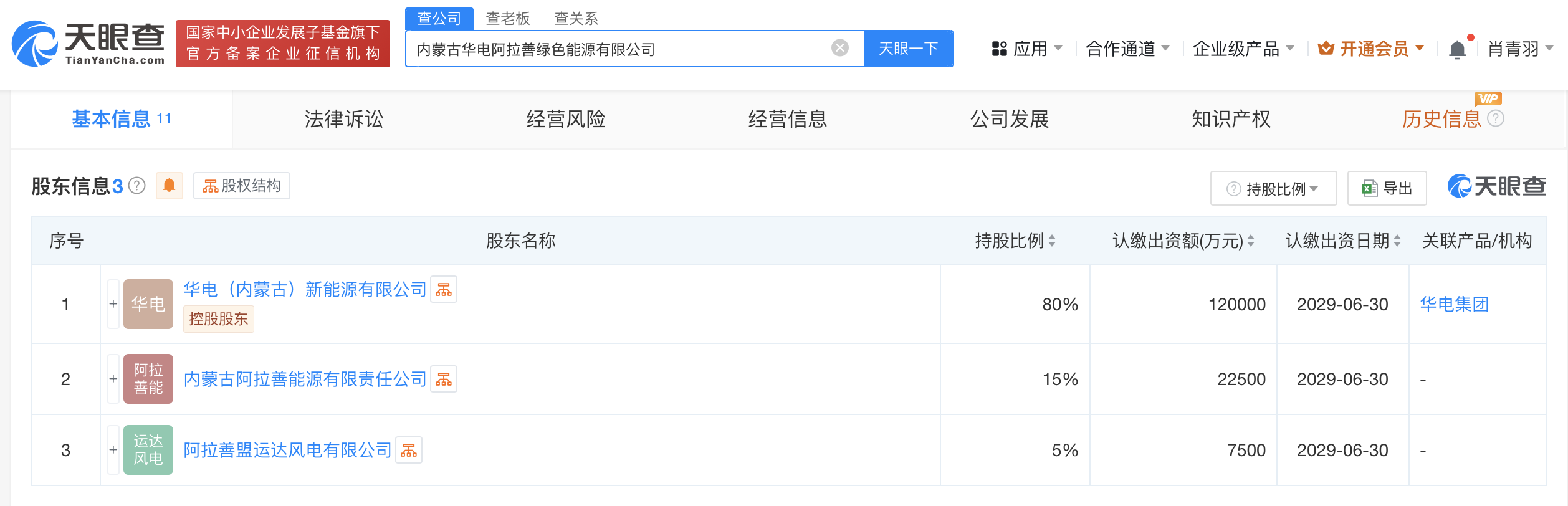Open equity structure icon beside 华电（内蒙古）新能源有限公司

444,290
